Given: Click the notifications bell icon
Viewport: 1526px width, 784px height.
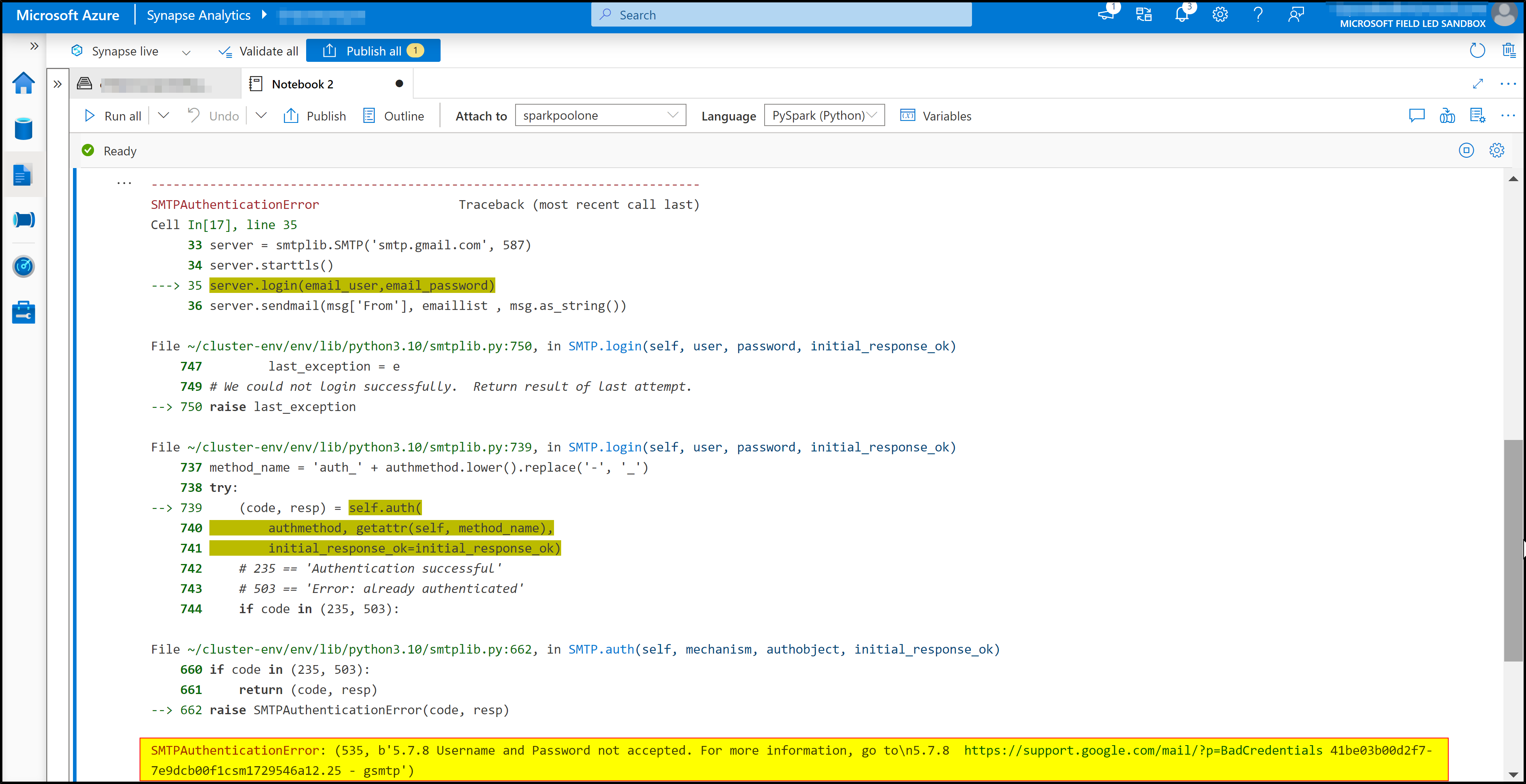Looking at the screenshot, I should pyautogui.click(x=1181, y=15).
